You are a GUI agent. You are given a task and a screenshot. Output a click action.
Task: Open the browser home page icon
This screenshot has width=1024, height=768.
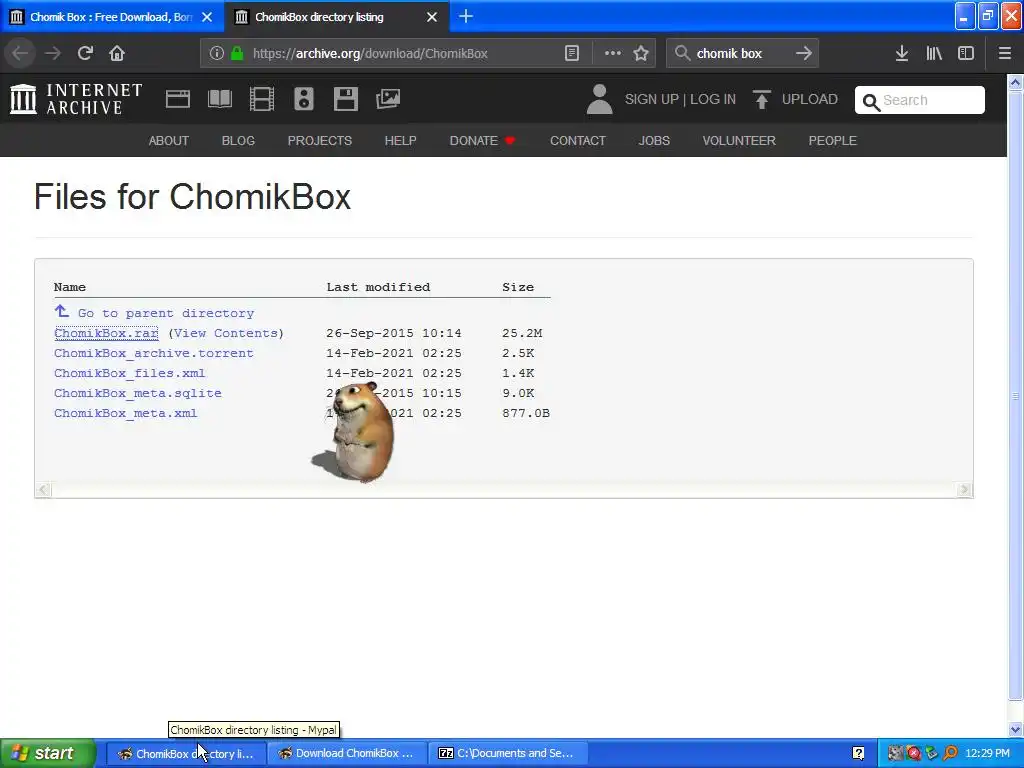point(117,53)
